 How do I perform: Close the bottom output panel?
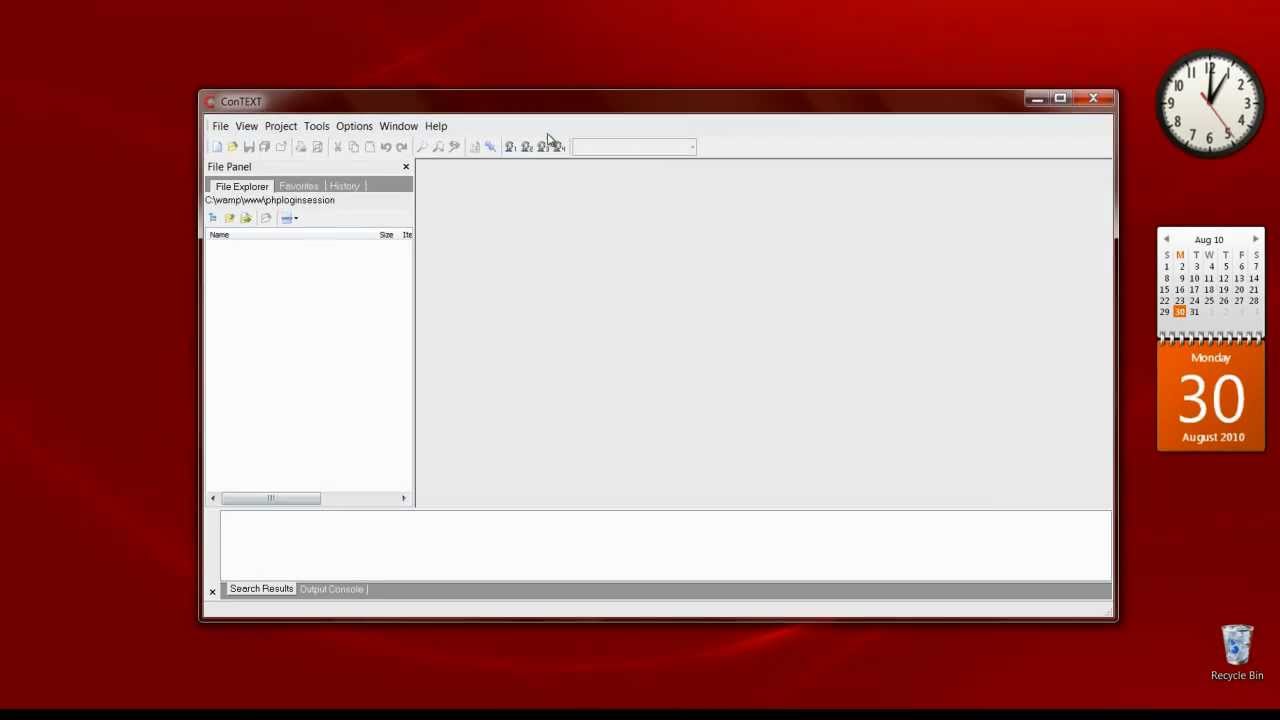pos(212,592)
